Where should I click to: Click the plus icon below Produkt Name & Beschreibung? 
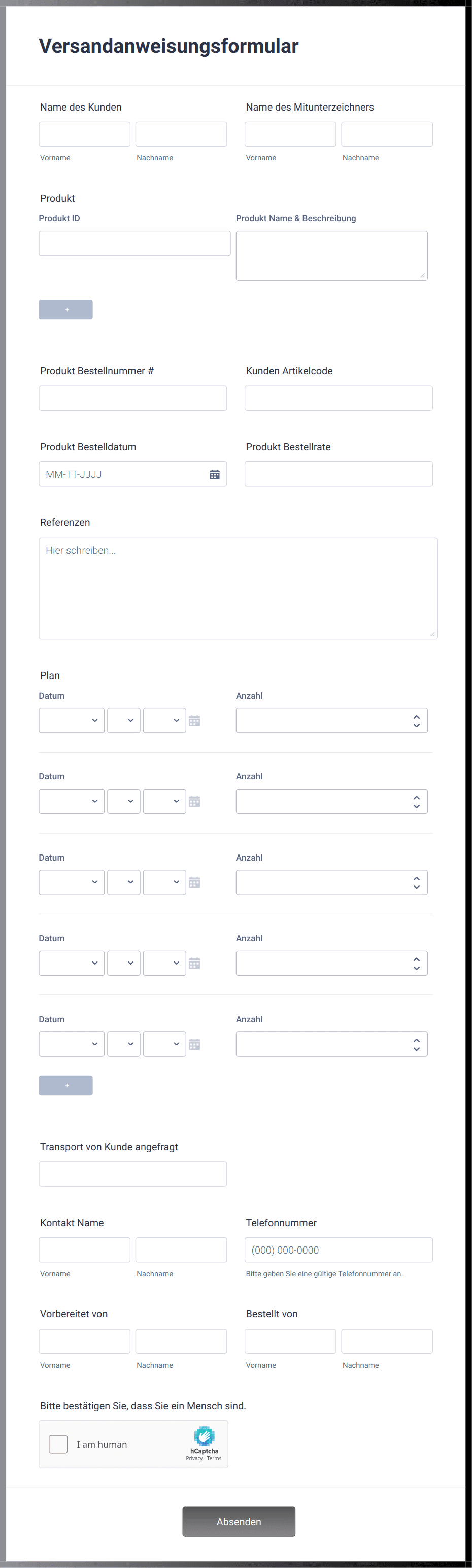click(66, 309)
